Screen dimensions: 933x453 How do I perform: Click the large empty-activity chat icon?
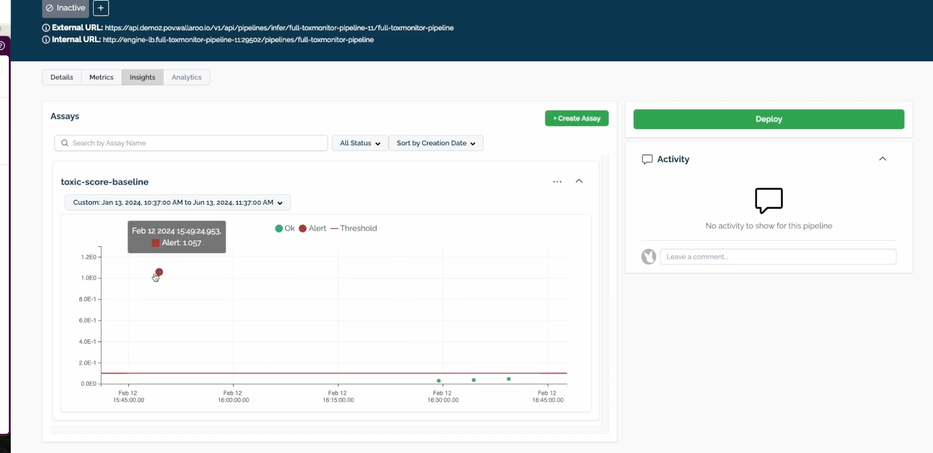(x=768, y=201)
